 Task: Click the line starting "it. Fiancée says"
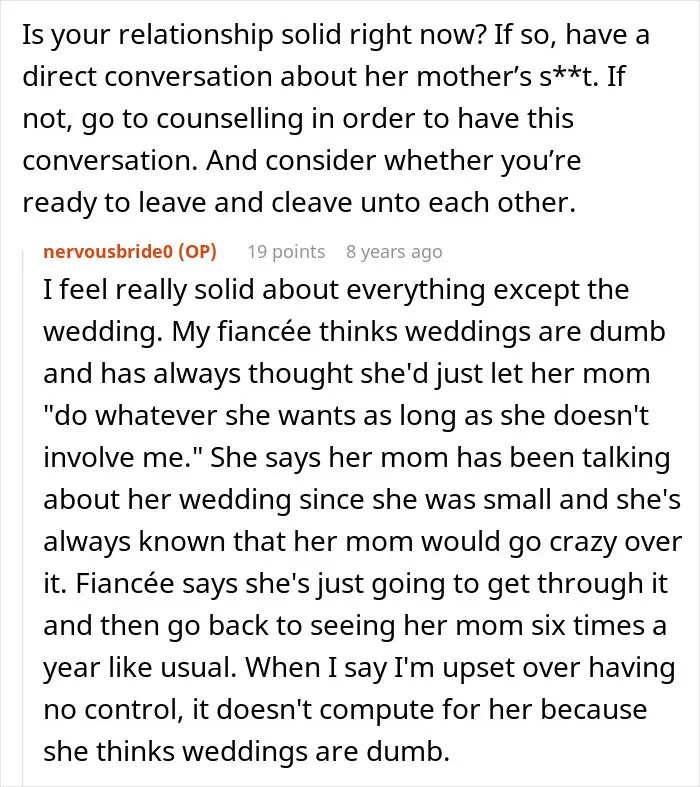(355, 584)
